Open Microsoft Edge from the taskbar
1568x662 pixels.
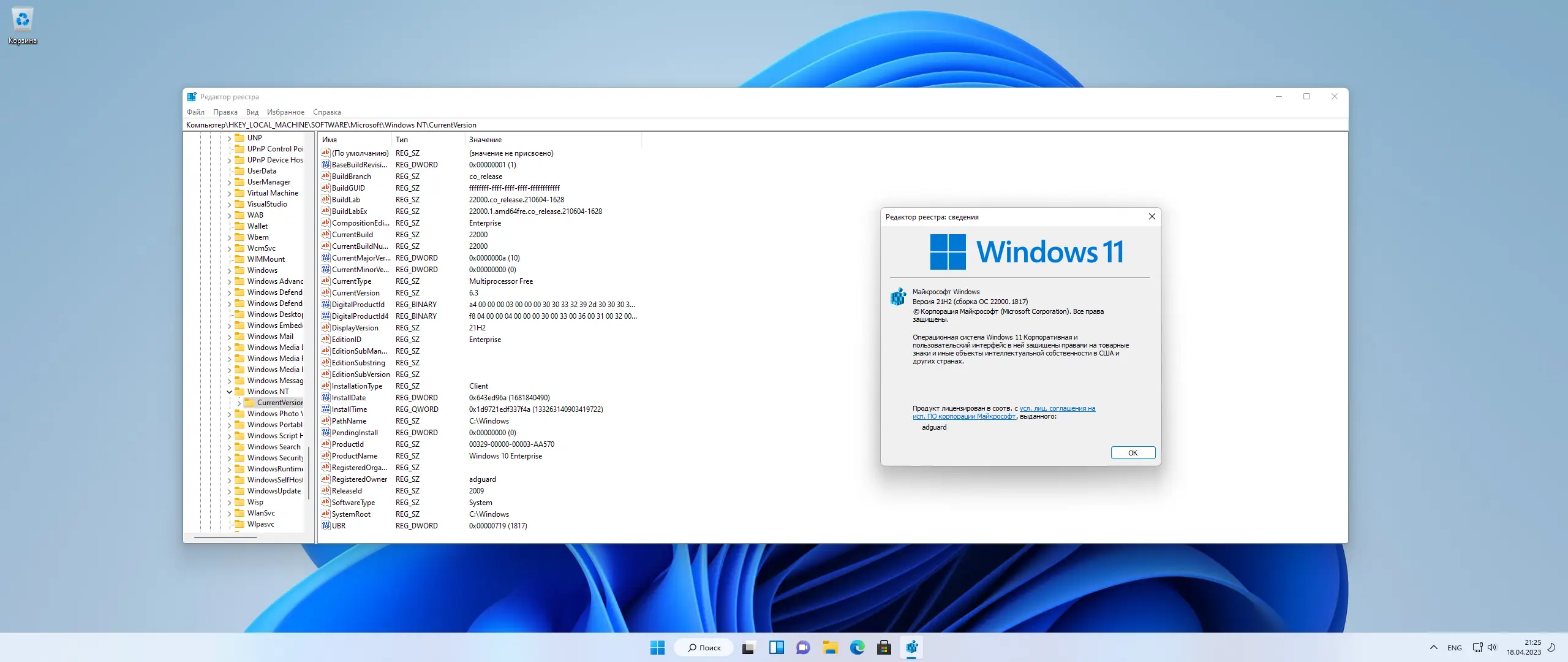tap(857, 647)
